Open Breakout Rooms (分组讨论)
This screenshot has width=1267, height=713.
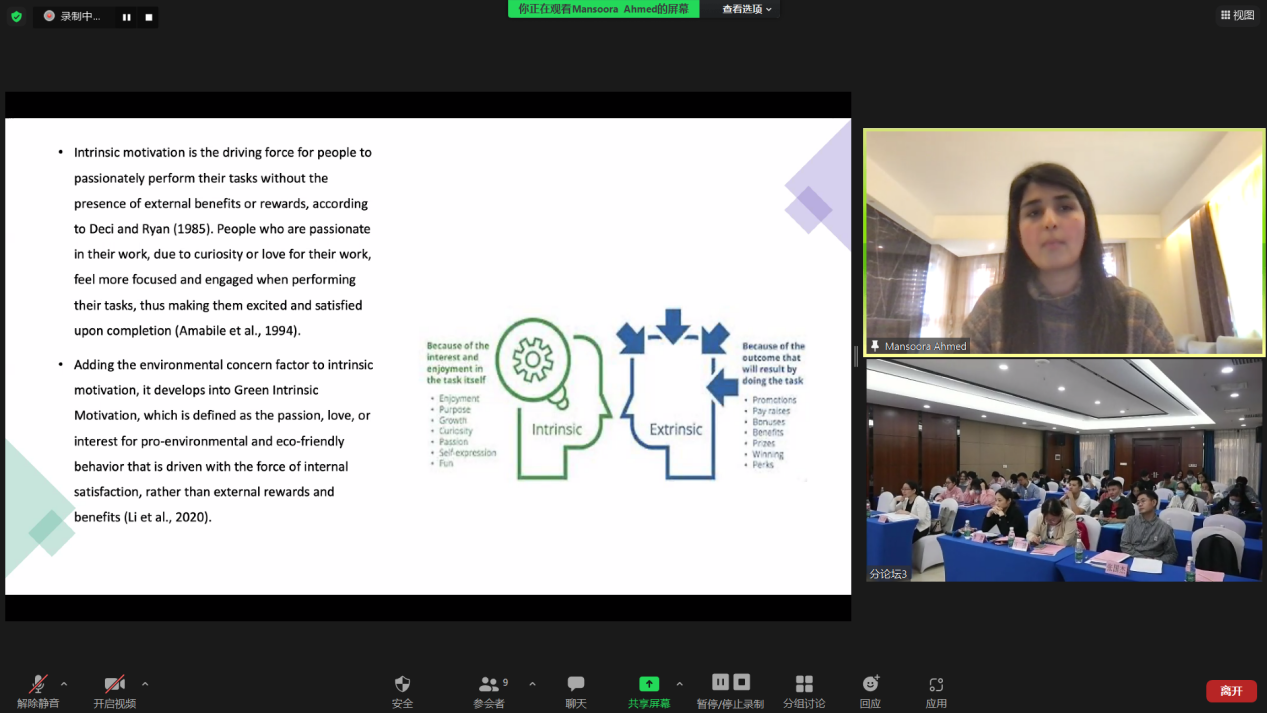click(804, 691)
